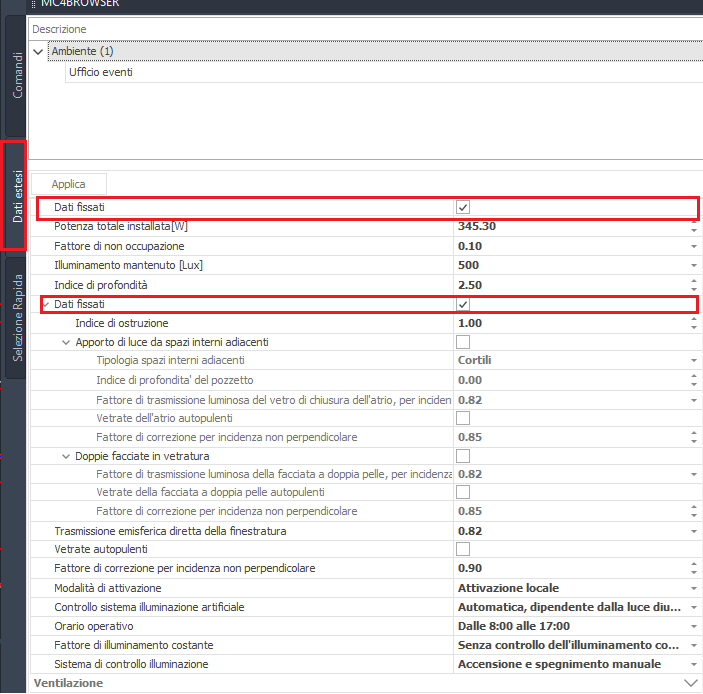Viewport: 703px width, 694px height.
Task: Collapse Doppie facciate in vetratura group
Action: click(x=66, y=456)
